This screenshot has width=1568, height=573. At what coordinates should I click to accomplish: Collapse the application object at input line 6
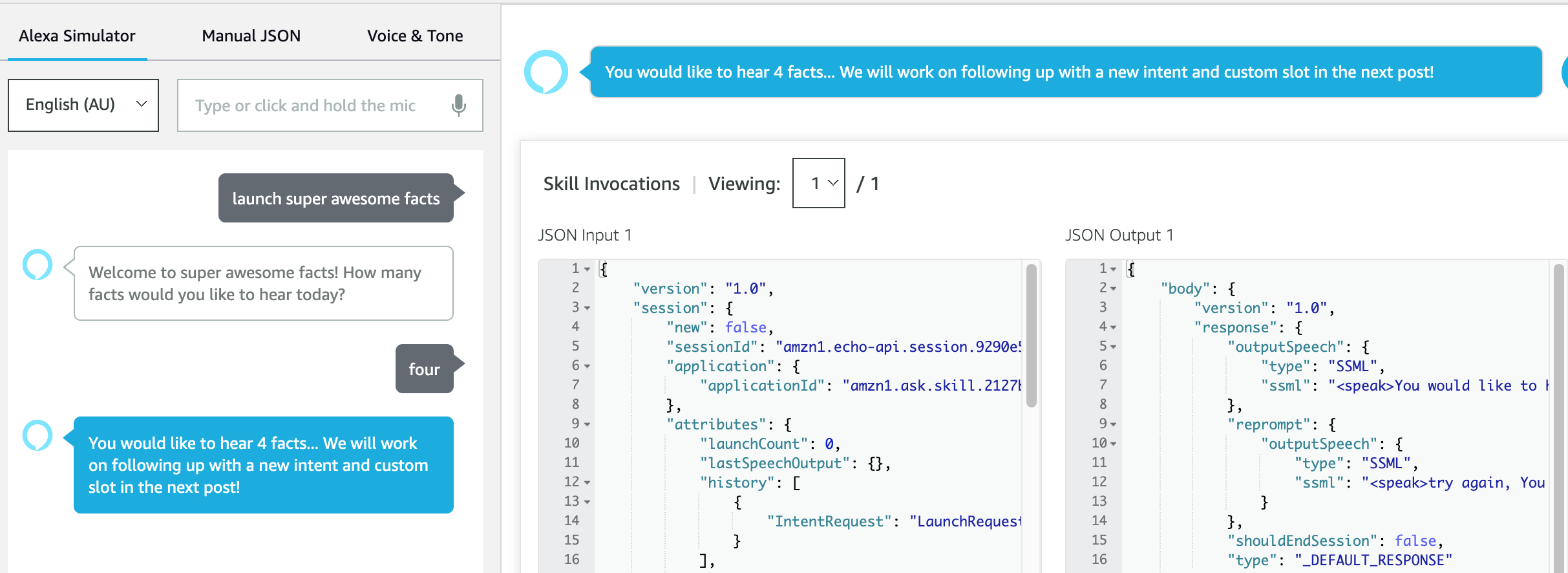[587, 366]
